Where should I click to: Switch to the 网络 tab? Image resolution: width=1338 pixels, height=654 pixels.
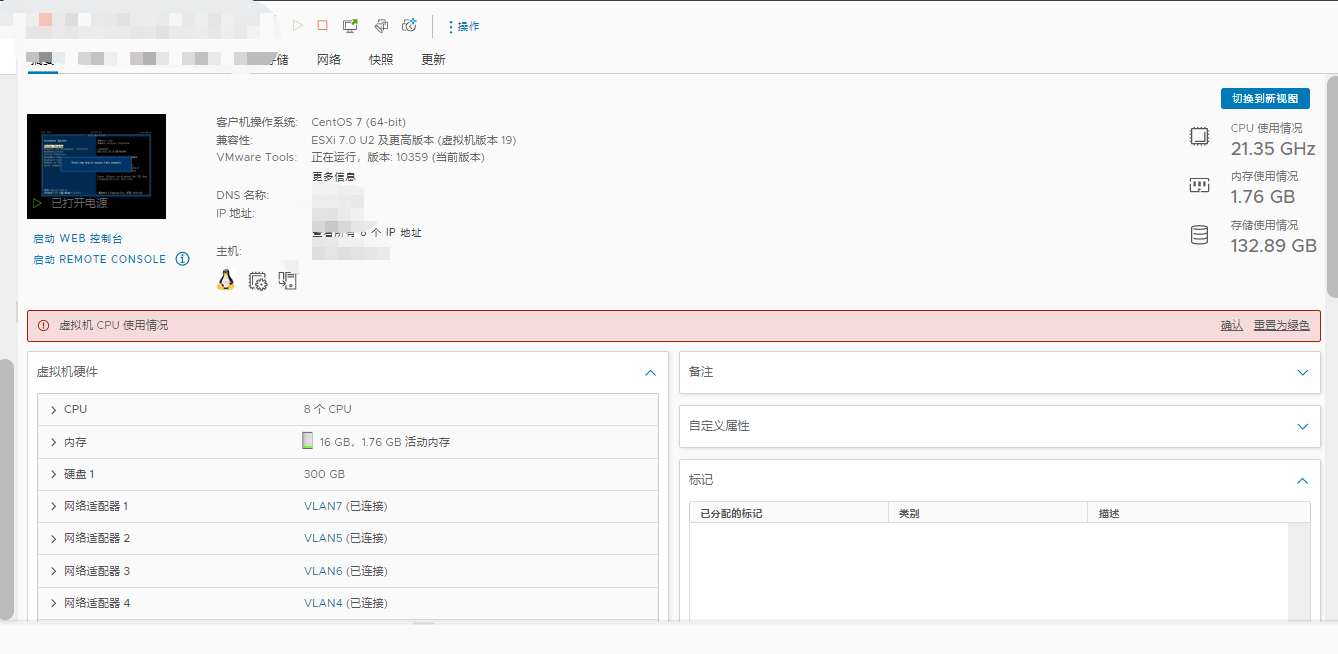point(329,59)
